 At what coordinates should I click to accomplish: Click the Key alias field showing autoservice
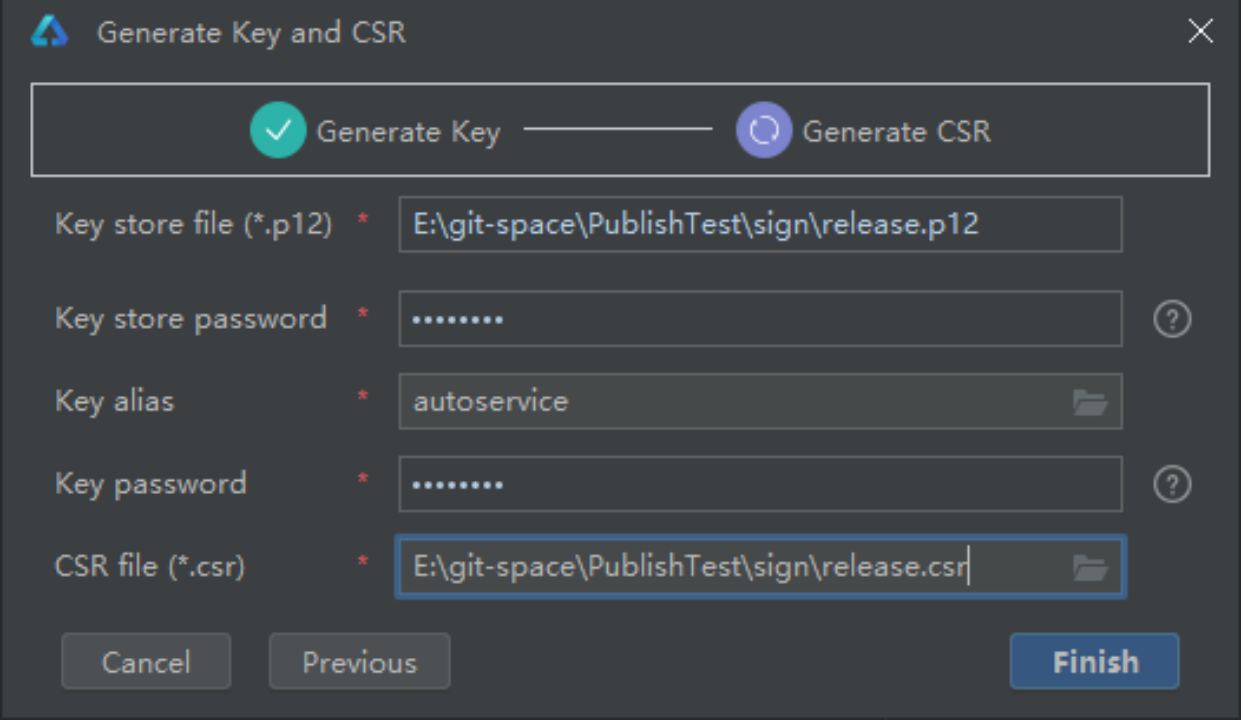(730, 402)
